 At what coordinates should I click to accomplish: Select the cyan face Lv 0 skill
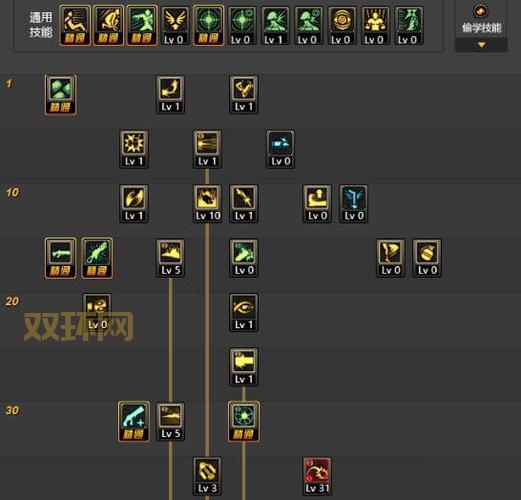[354, 203]
